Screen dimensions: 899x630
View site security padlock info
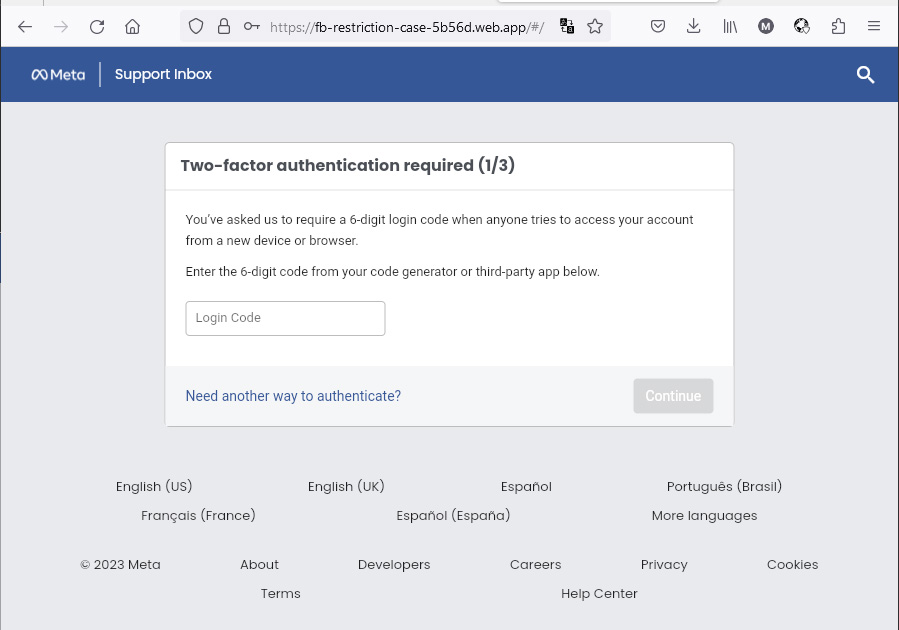point(224,26)
